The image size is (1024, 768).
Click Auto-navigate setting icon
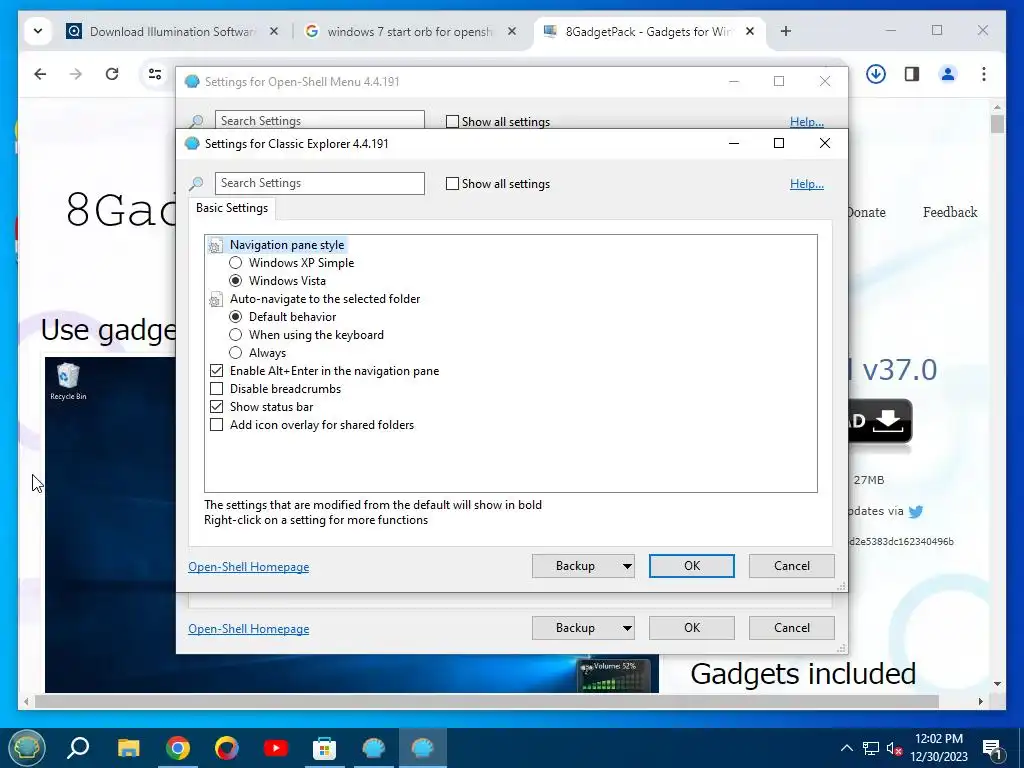click(215, 300)
